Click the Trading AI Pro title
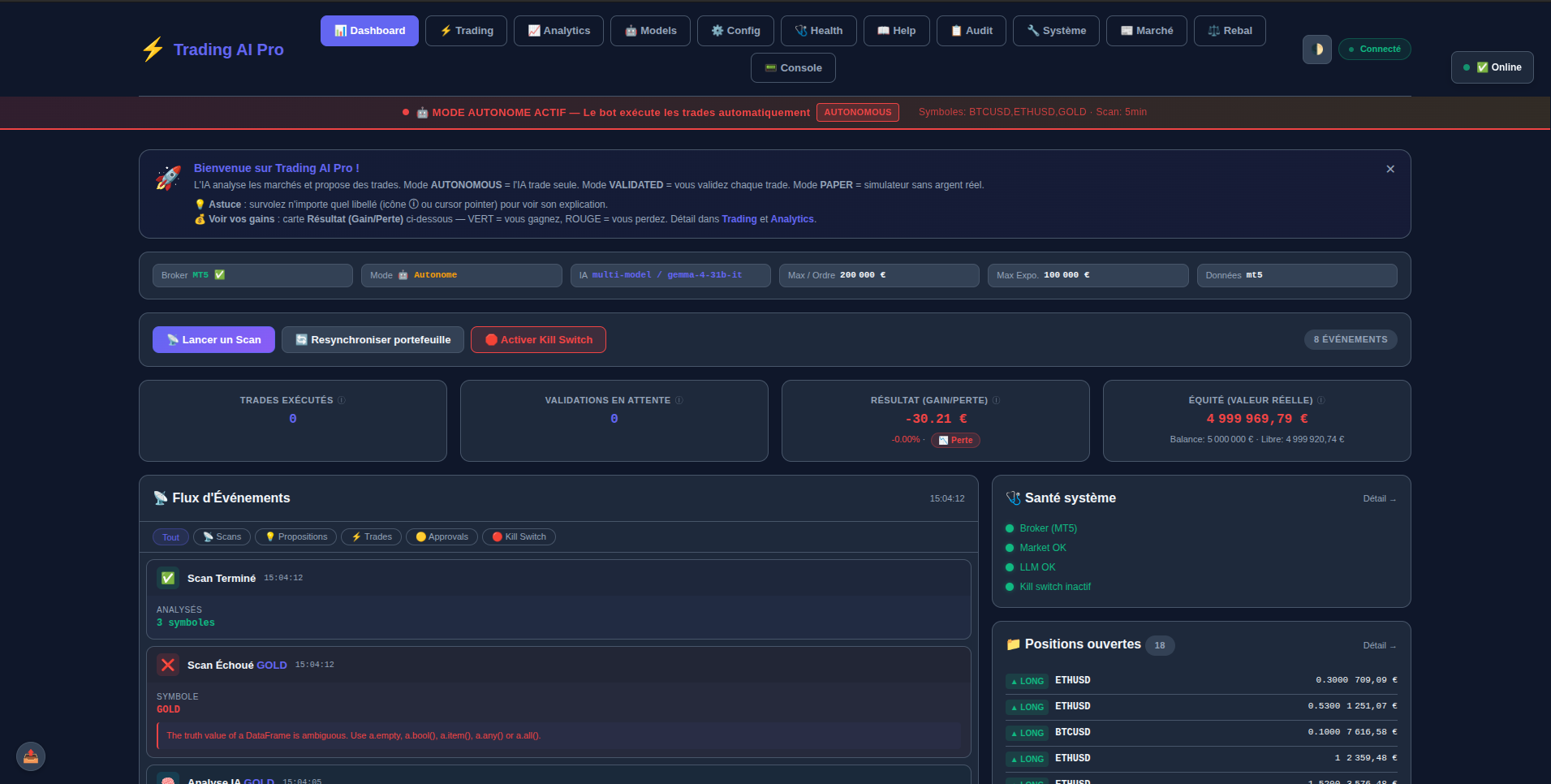This screenshot has height=784, width=1551. tap(229, 50)
